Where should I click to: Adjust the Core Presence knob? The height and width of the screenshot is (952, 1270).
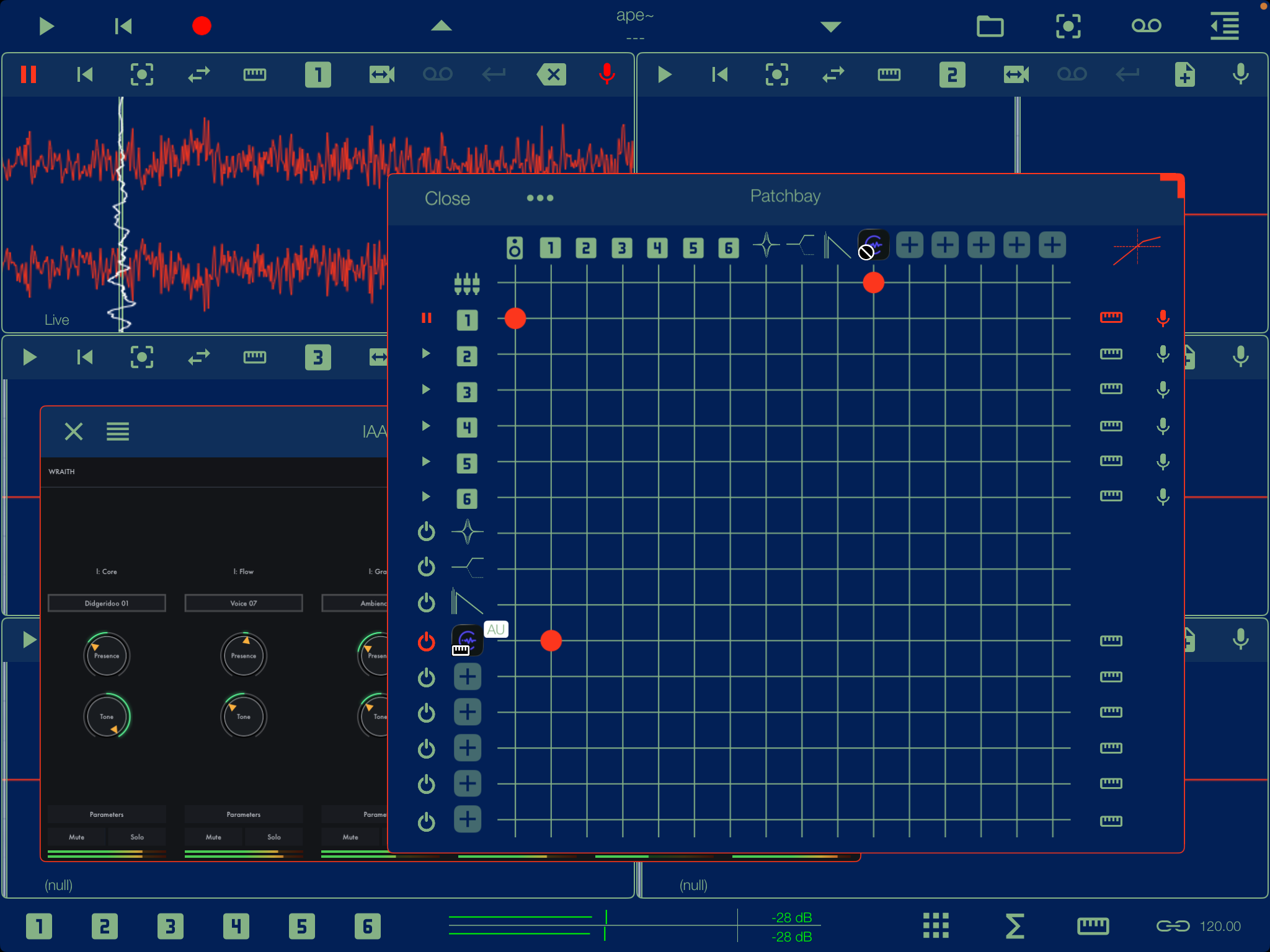[x=107, y=656]
